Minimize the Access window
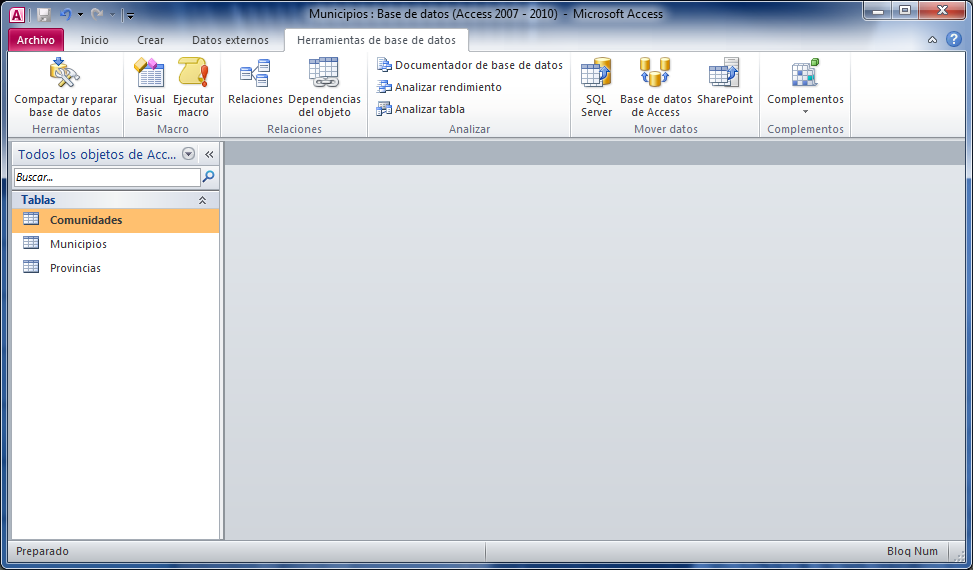Screen dimensions: 973x570 (x=878, y=11)
